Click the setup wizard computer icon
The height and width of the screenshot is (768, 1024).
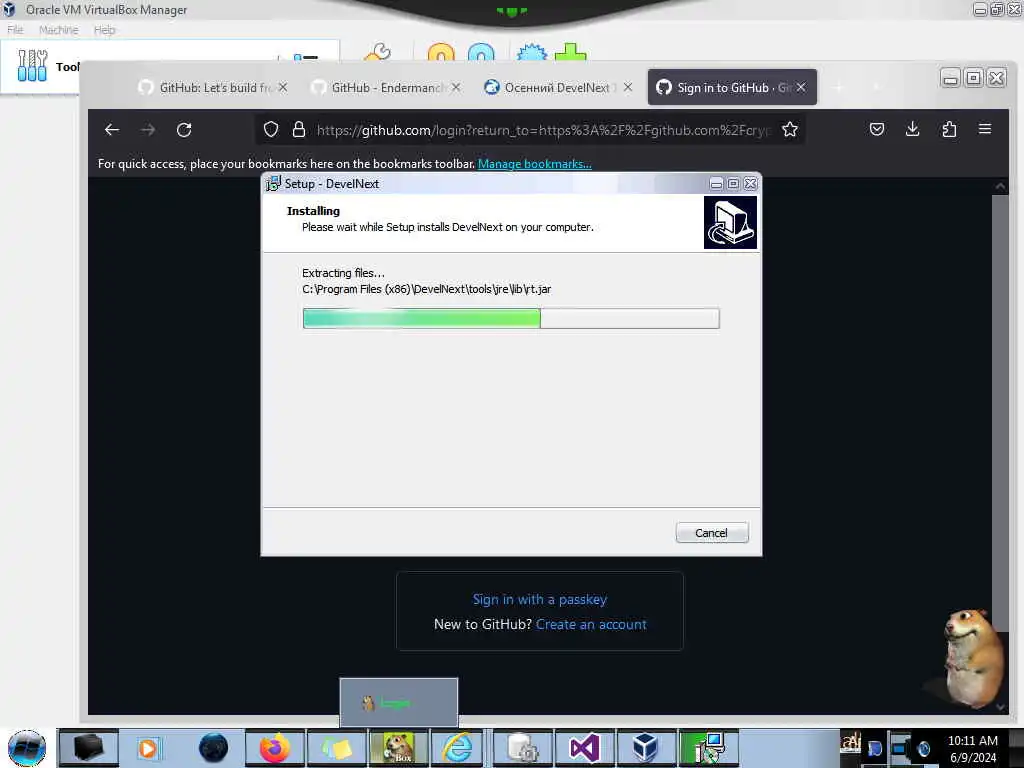click(x=730, y=223)
